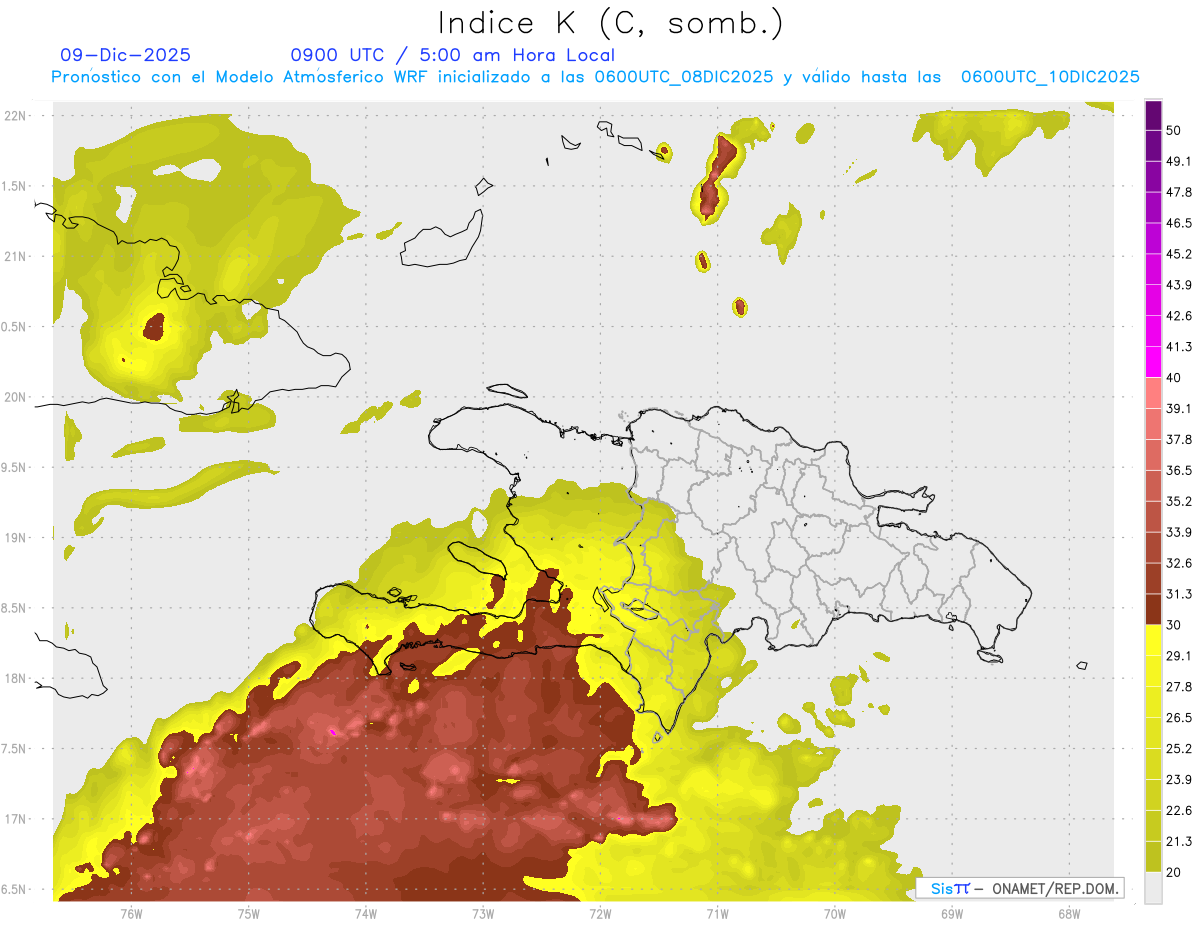Screen dimensions: 1200x927
Task: Click the color scale value '46.5'
Action: pyautogui.click(x=1180, y=224)
